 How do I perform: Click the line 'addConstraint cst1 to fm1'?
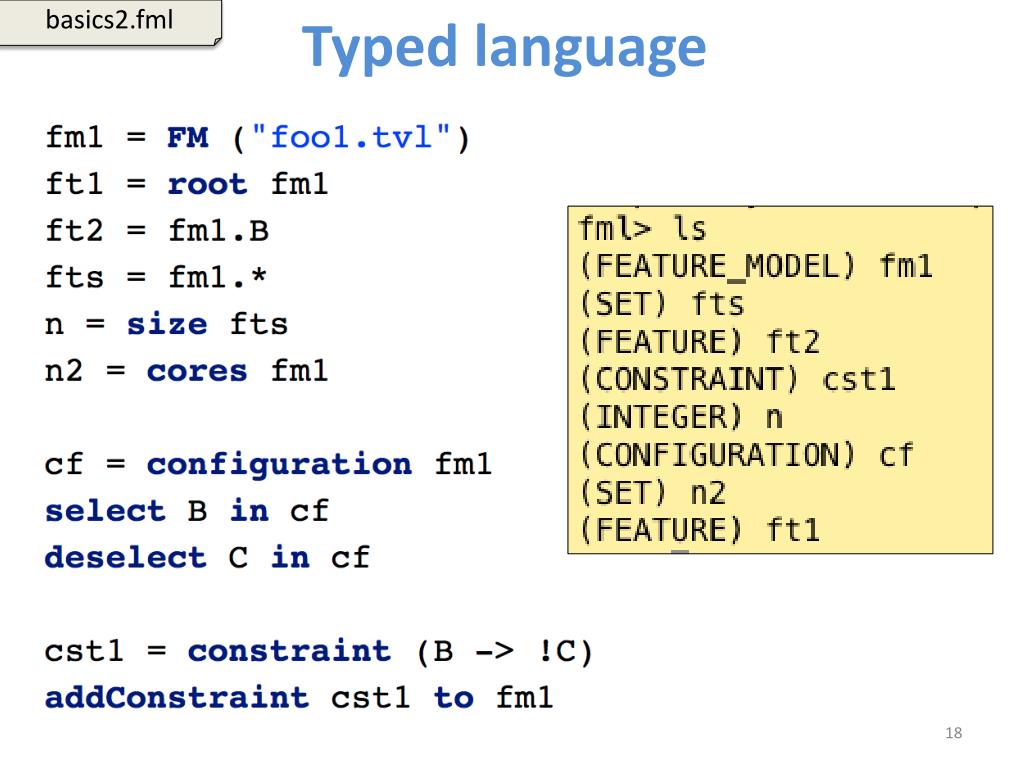[x=298, y=697]
